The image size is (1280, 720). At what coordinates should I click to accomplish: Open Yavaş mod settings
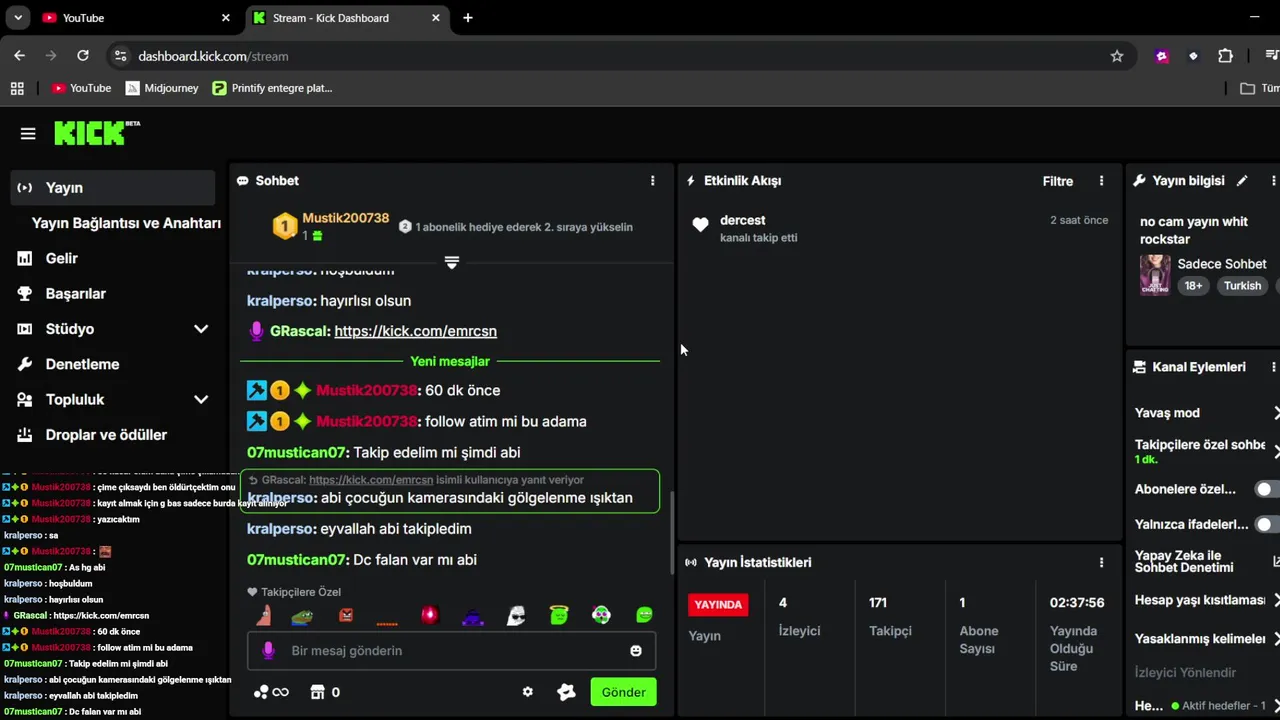click(x=1207, y=413)
